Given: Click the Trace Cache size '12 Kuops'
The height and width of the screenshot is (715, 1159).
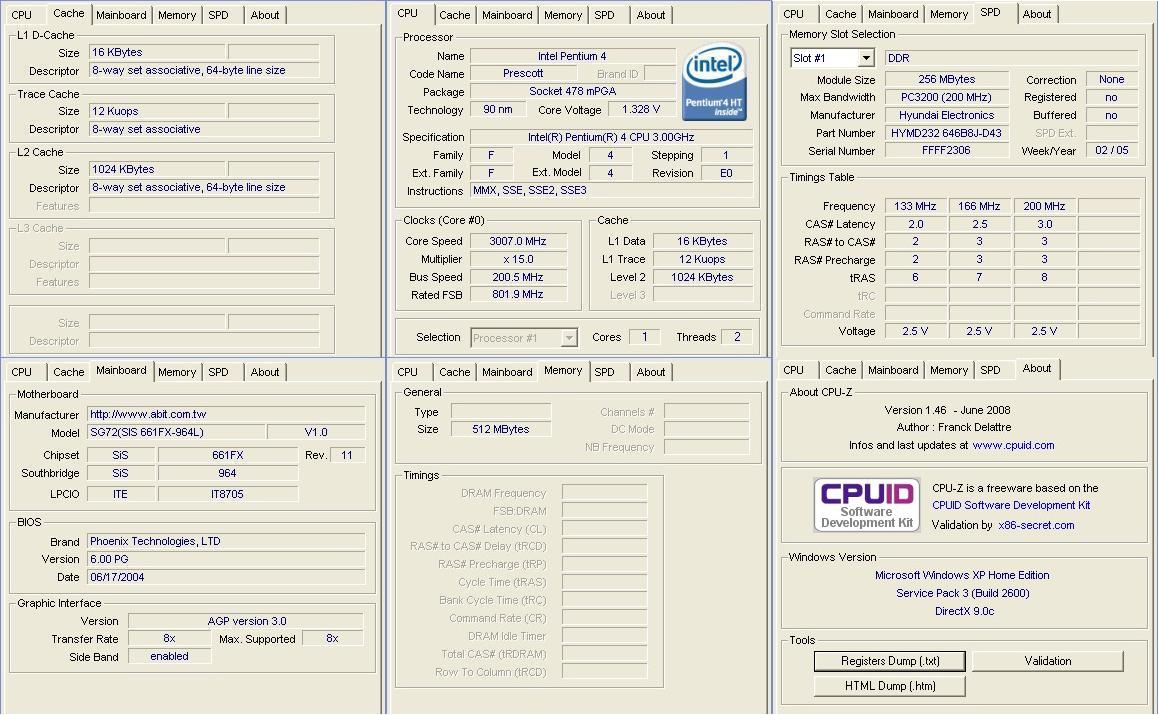Looking at the screenshot, I should 157,111.
